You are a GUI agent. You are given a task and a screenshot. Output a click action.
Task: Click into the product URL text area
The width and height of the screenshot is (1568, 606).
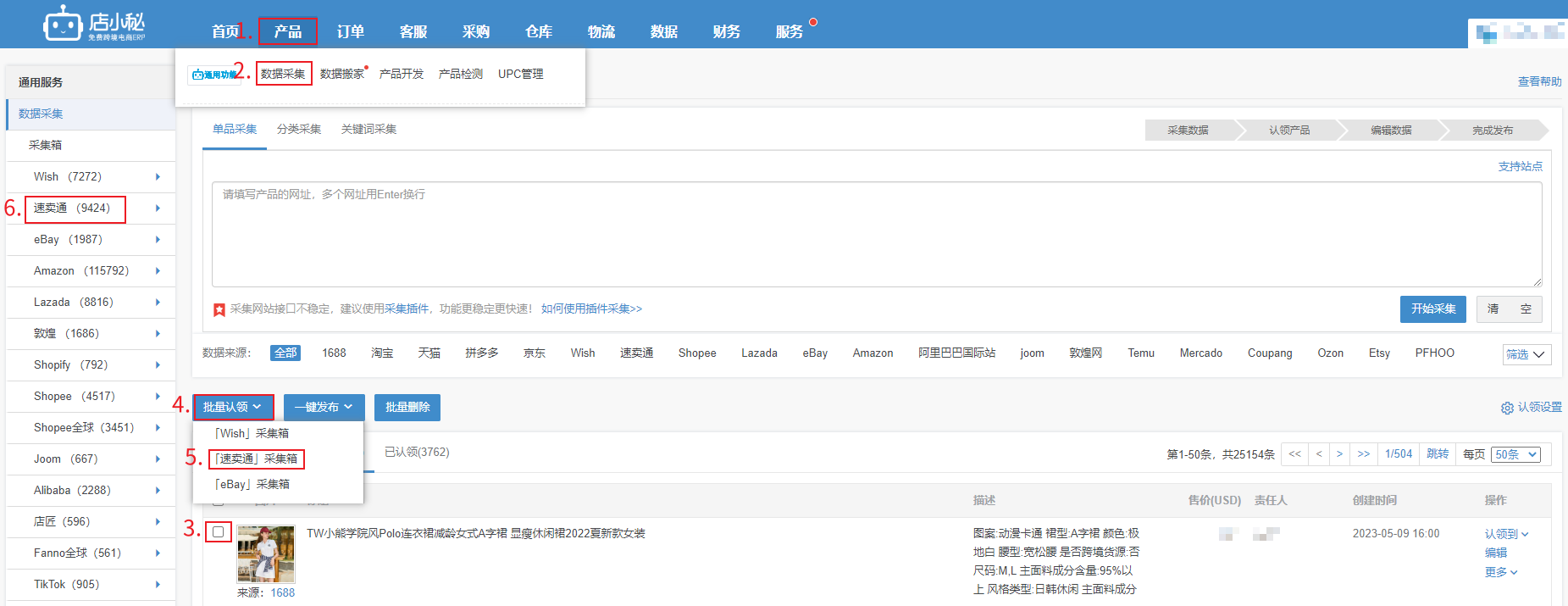pos(877,234)
